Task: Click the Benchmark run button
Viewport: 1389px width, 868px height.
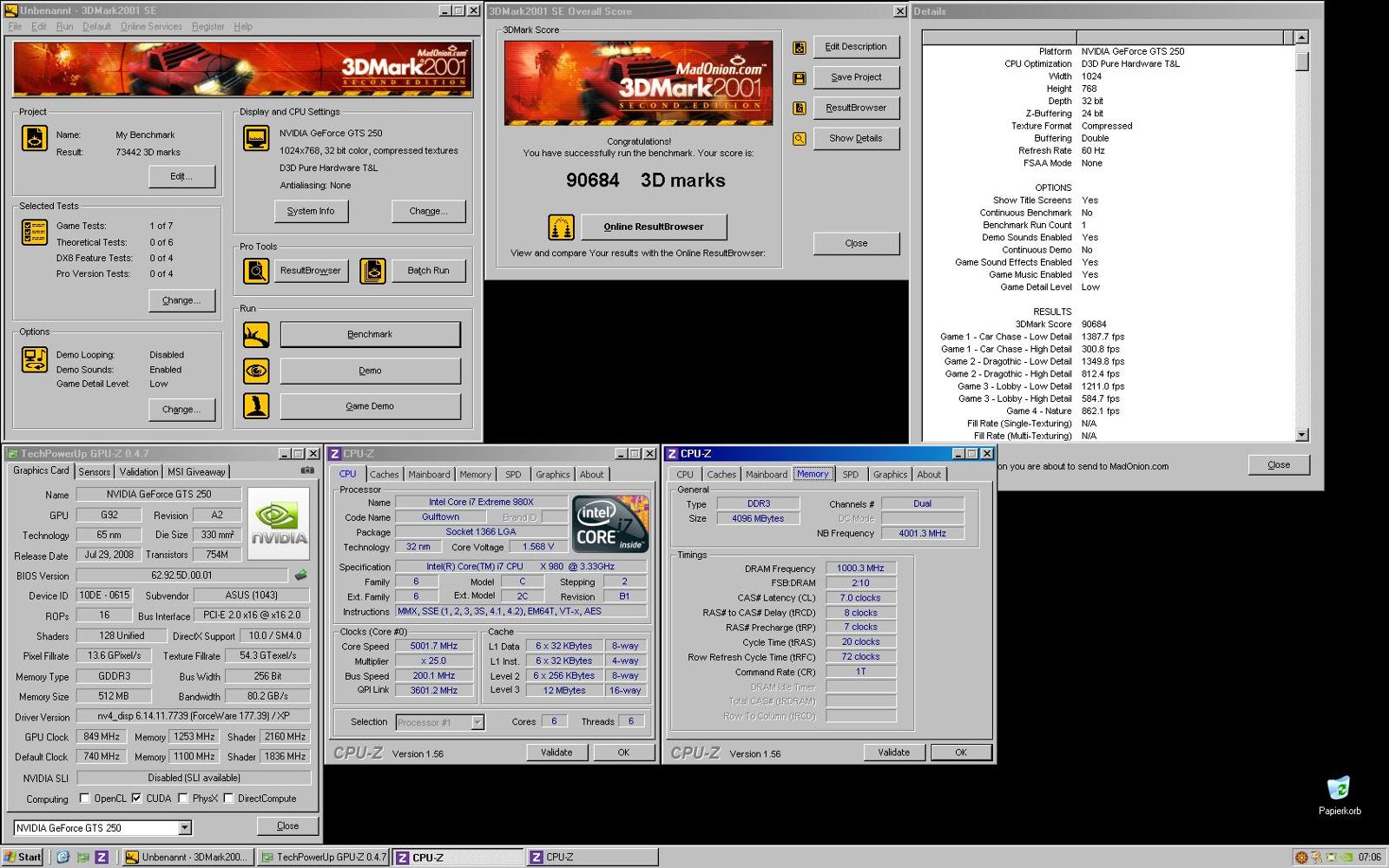Action: [x=370, y=334]
